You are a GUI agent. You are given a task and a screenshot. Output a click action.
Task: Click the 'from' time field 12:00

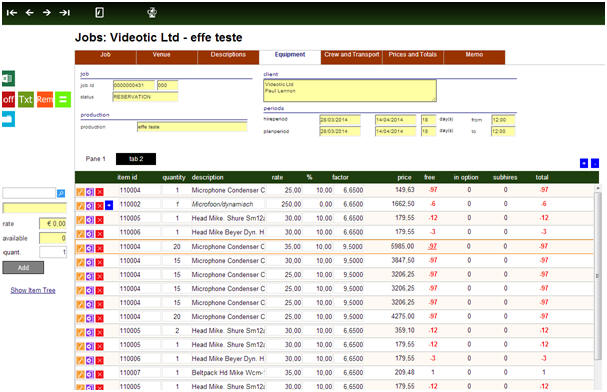pos(503,120)
